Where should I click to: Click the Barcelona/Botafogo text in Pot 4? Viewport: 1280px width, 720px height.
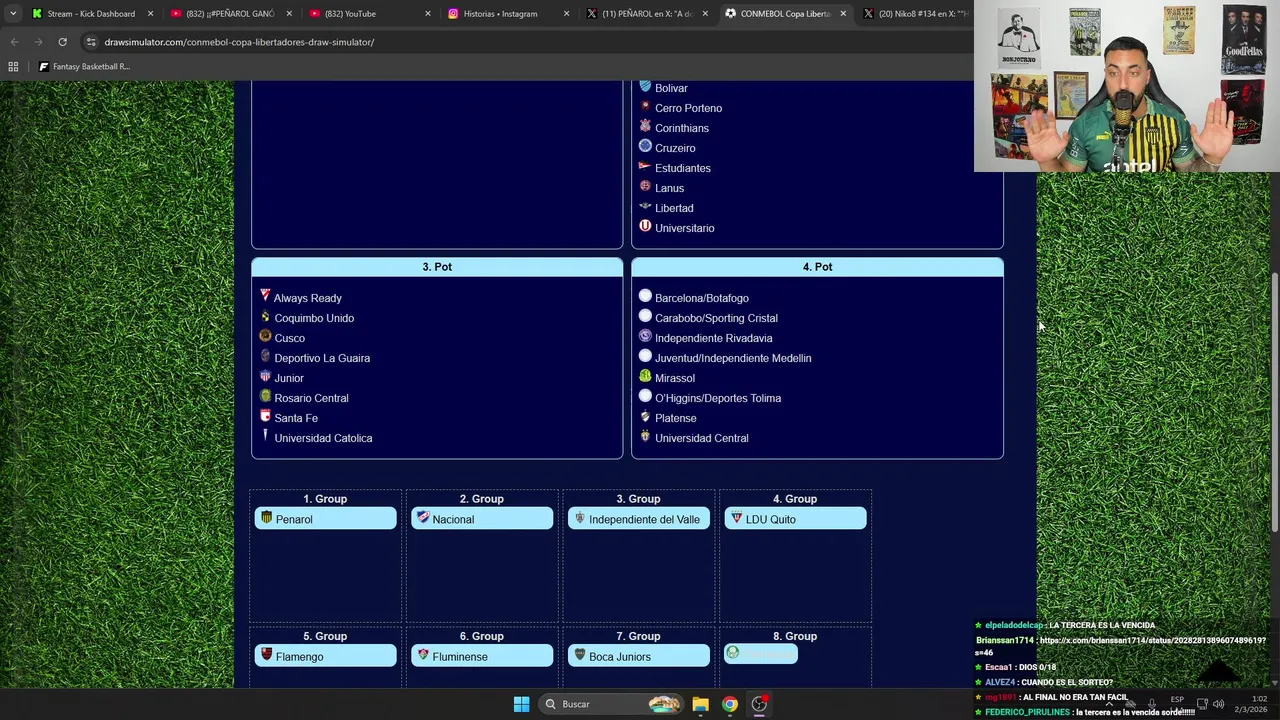coord(701,298)
